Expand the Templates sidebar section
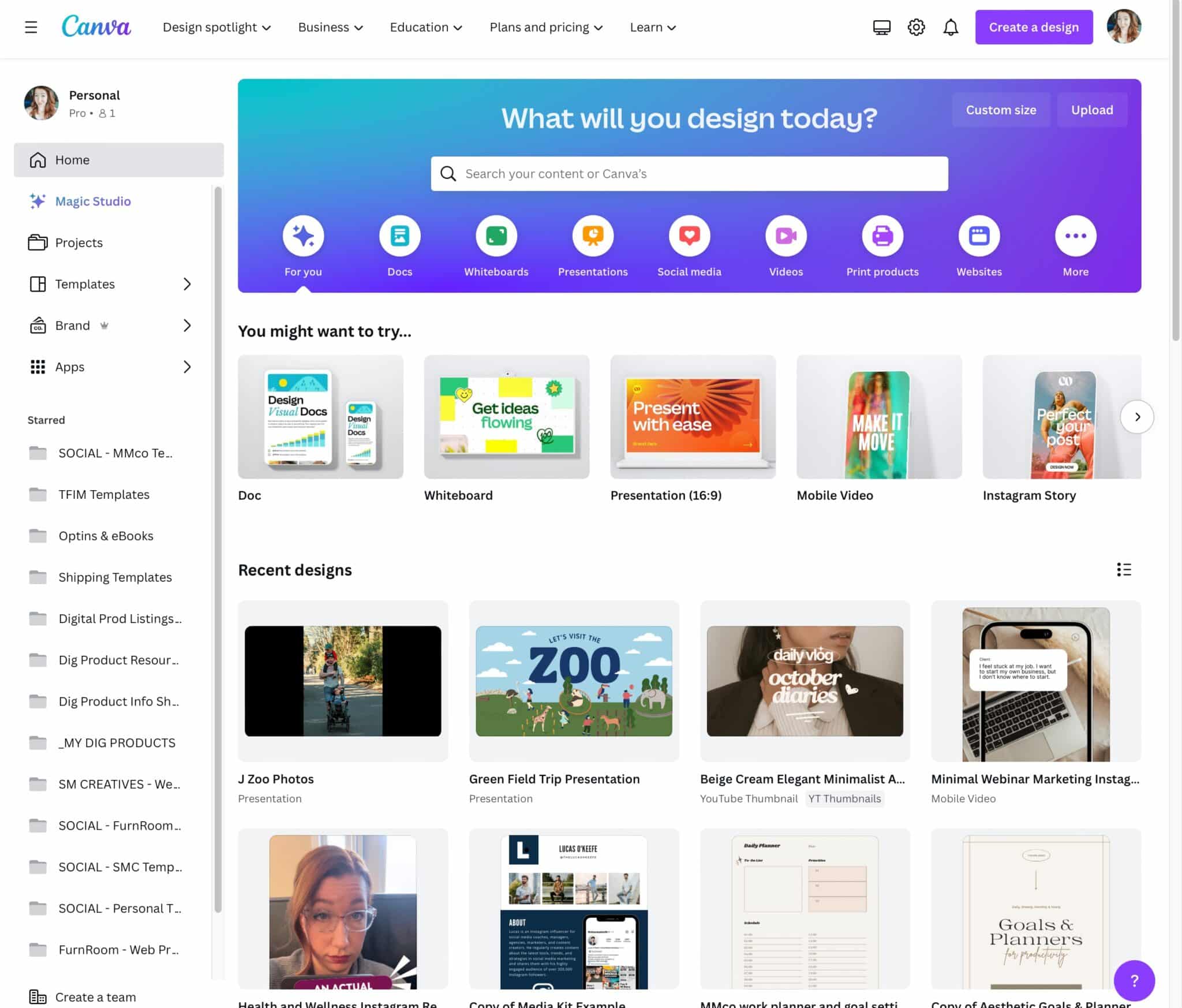 pyautogui.click(x=187, y=284)
